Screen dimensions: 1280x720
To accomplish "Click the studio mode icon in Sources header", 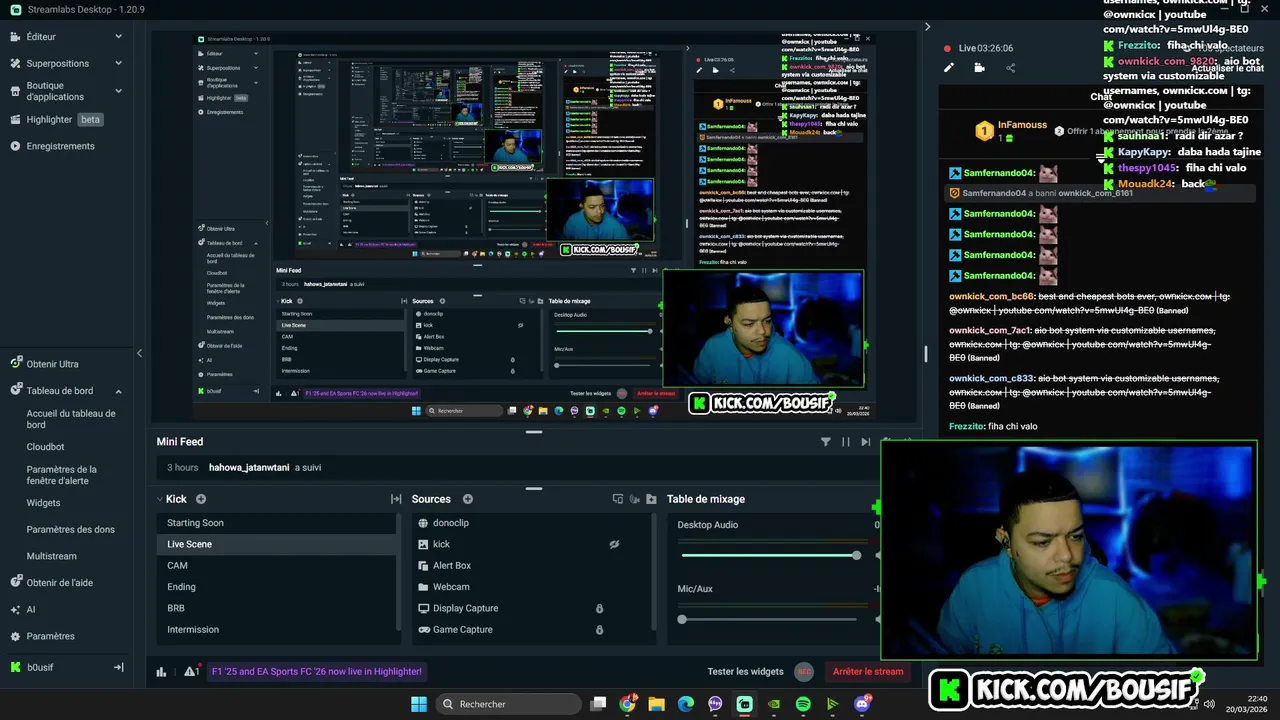I will pos(617,499).
